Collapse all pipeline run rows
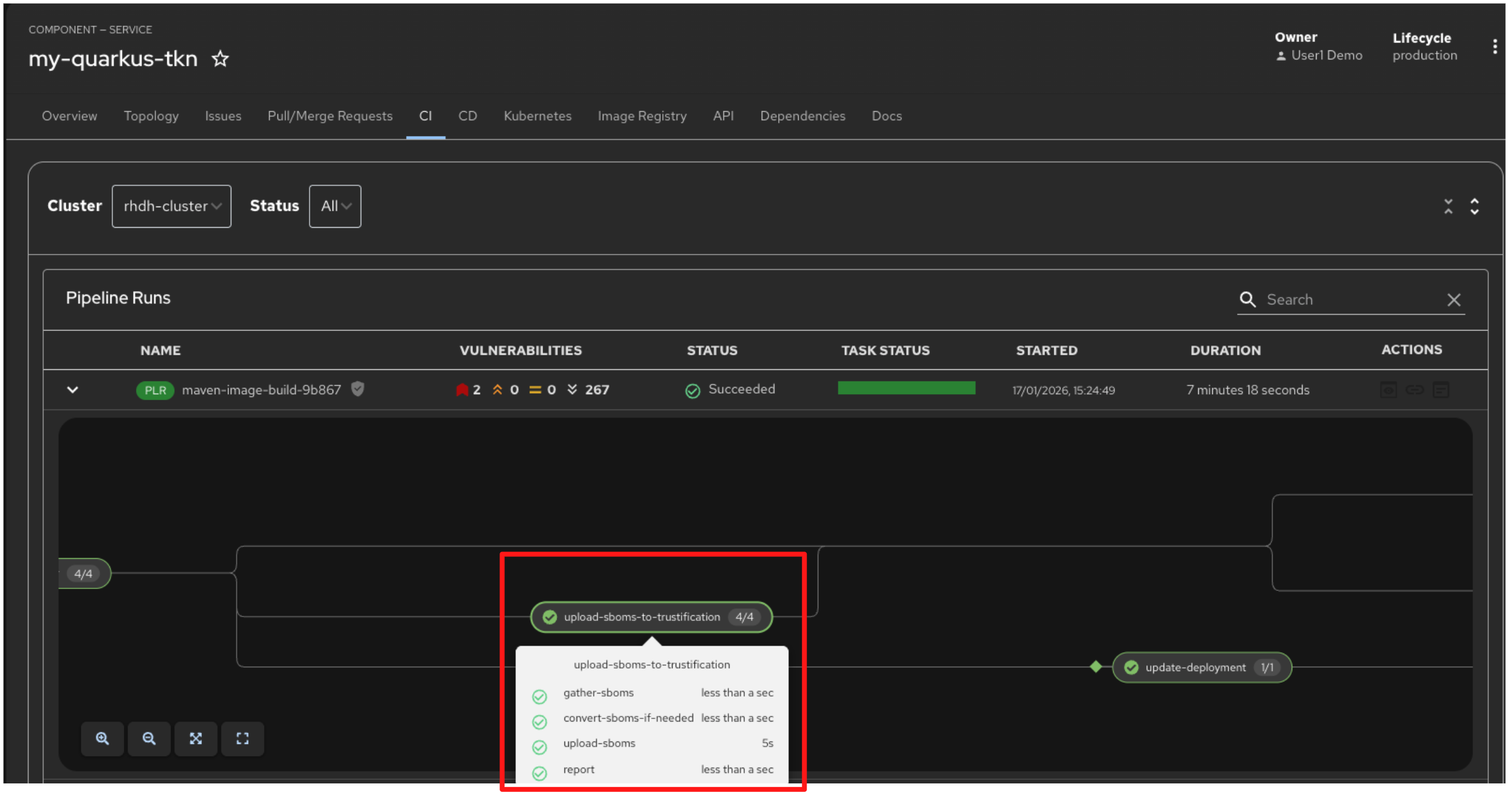Image resolution: width=1512 pixels, height=798 pixels. [1448, 206]
